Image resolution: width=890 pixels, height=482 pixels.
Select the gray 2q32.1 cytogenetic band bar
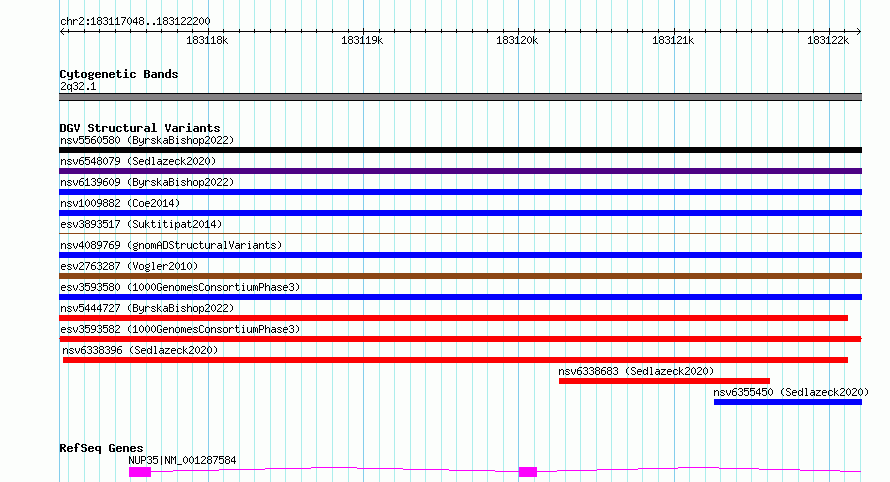coord(460,97)
